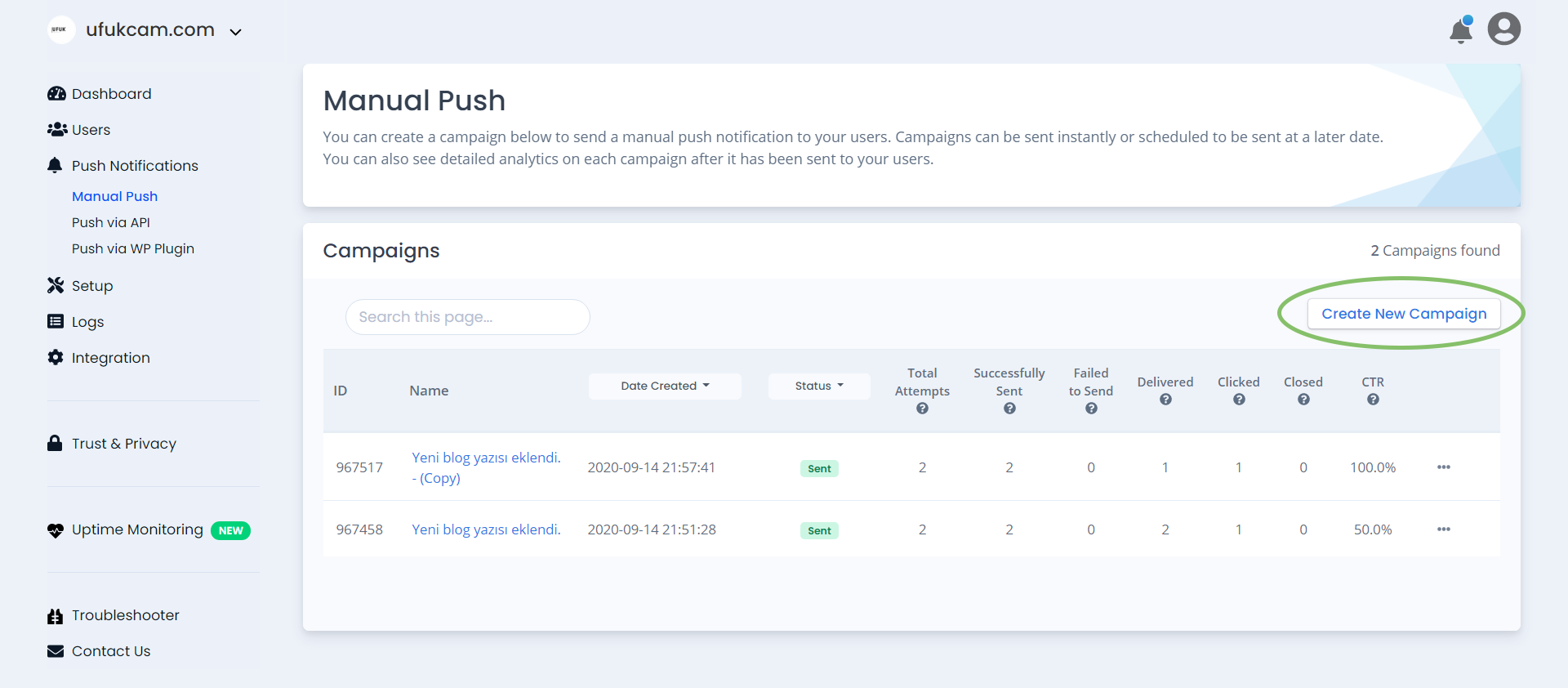Click the Uptime Monitoring heartbeat icon
1568x688 pixels.
tap(56, 530)
